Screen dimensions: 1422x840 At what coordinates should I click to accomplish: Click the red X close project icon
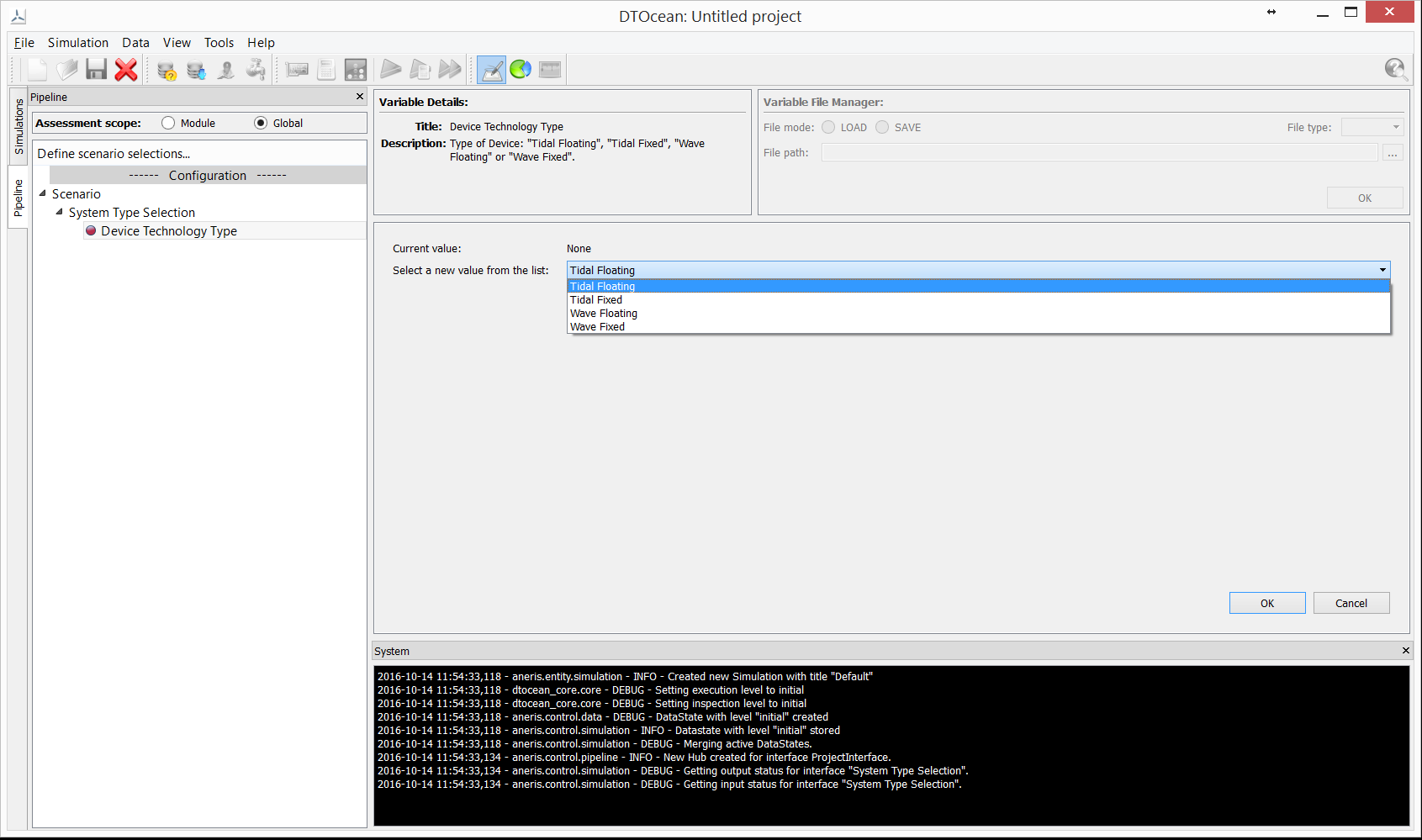[126, 70]
